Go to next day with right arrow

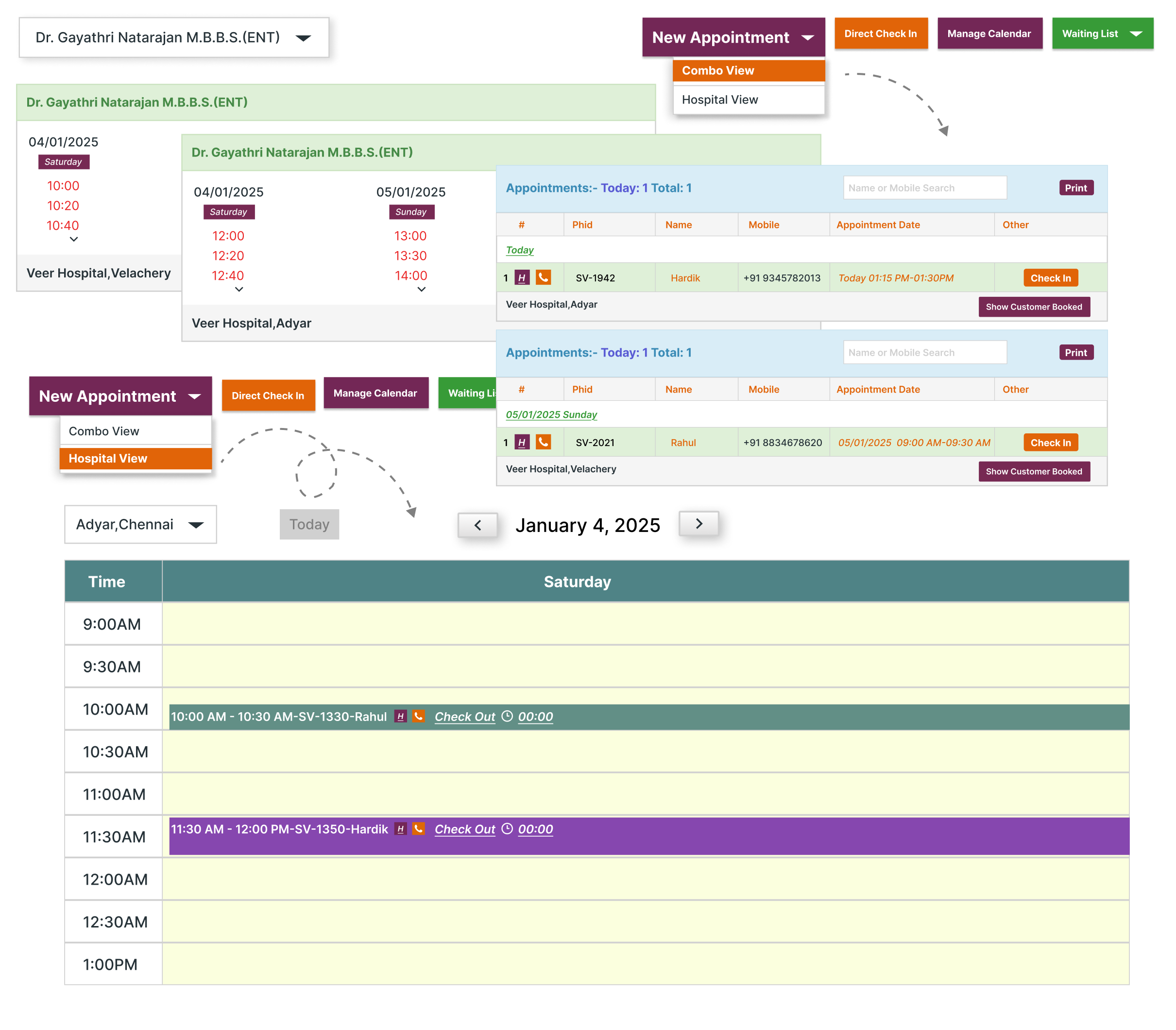[699, 524]
